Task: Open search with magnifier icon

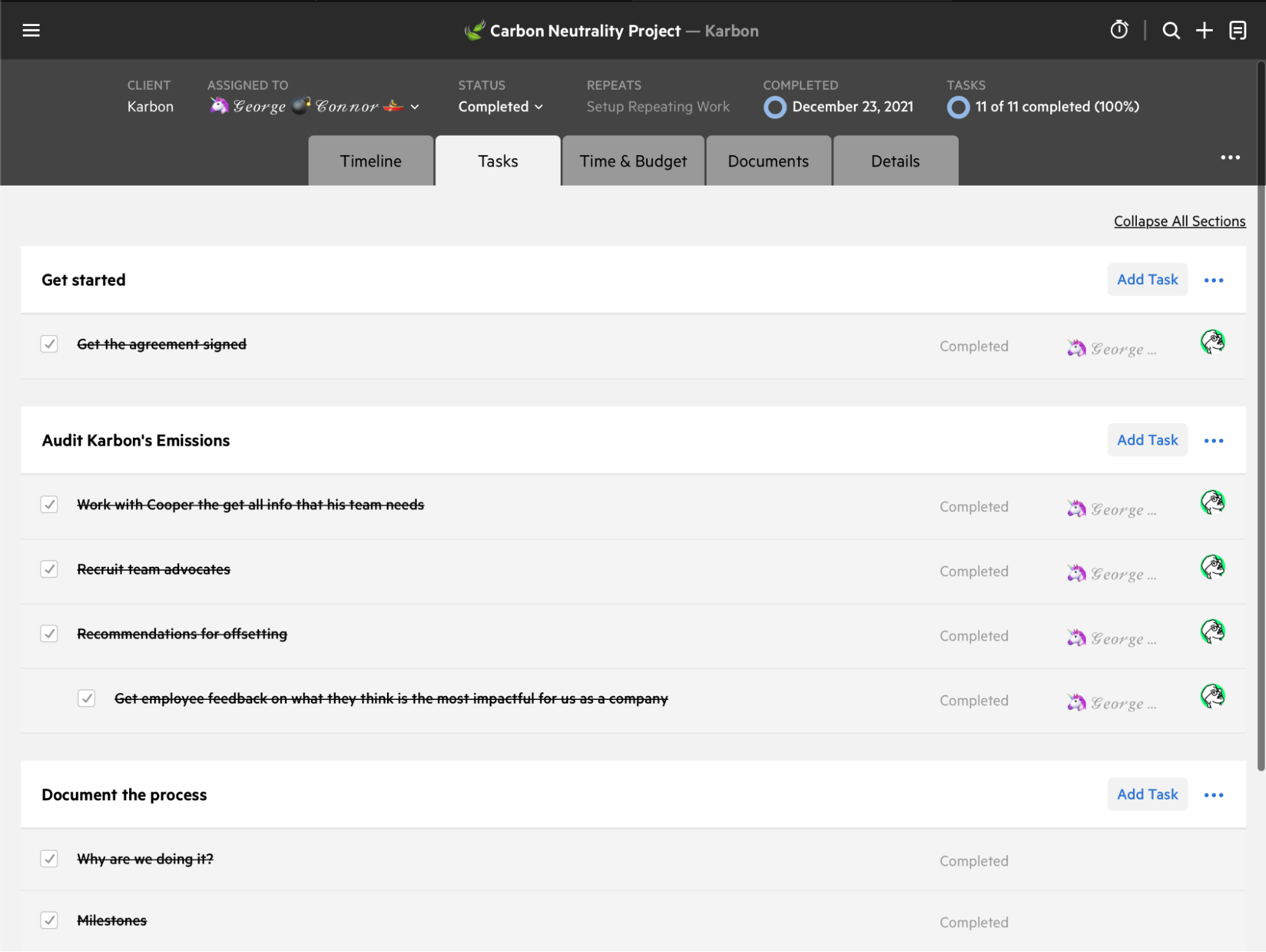Action: click(1171, 30)
